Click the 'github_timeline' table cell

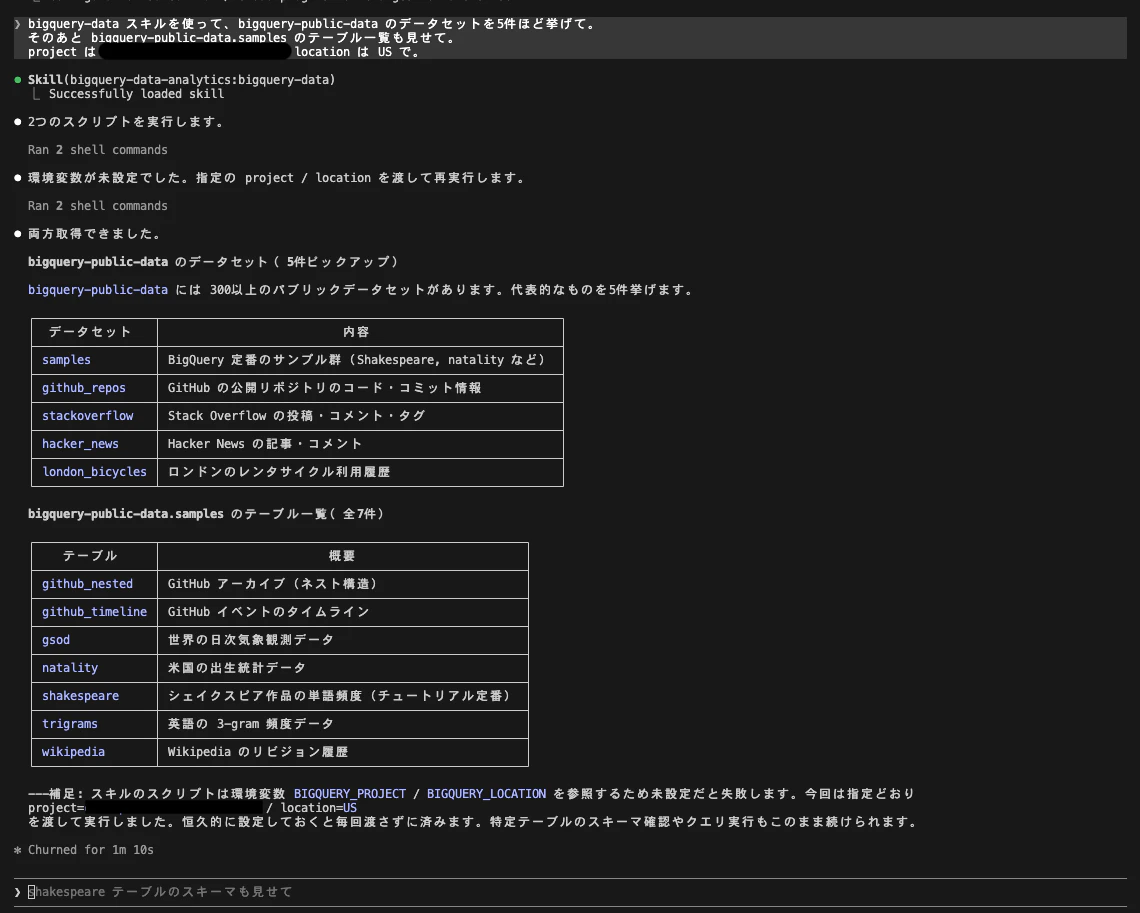[x=95, y=612]
